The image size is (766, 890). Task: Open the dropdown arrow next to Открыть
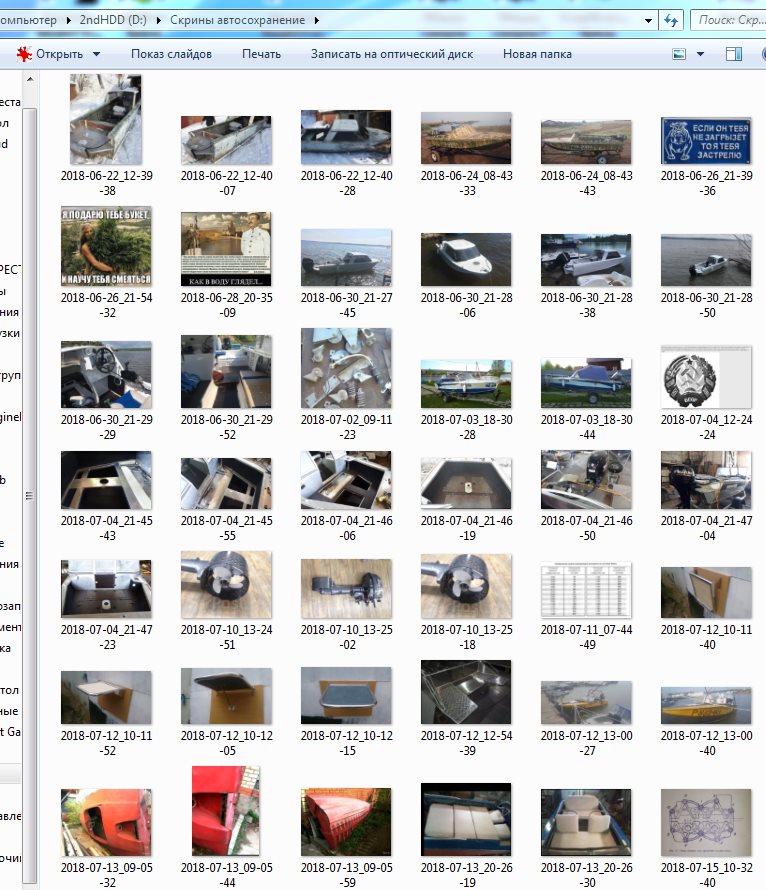tap(96, 54)
